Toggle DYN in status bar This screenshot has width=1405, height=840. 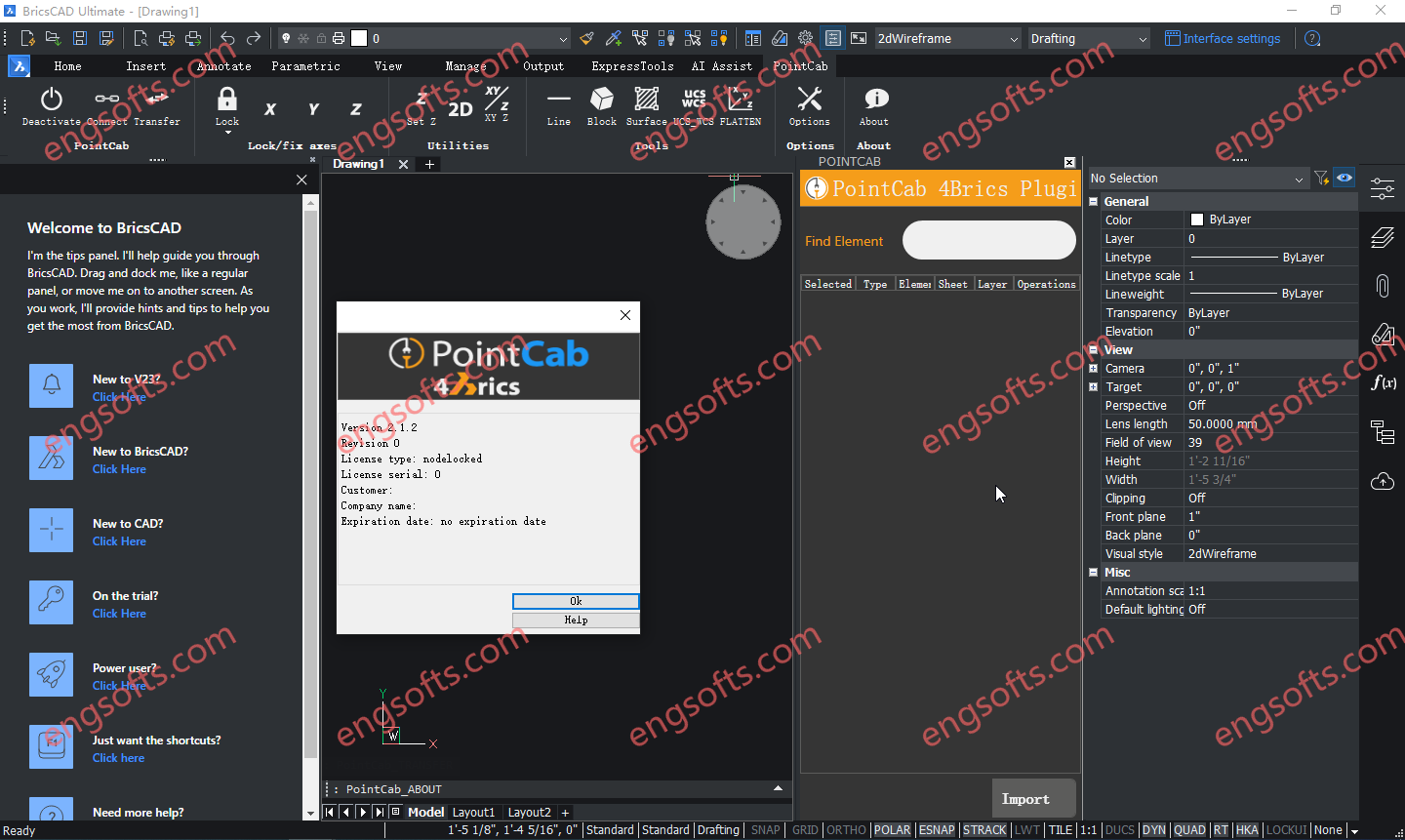click(1154, 830)
